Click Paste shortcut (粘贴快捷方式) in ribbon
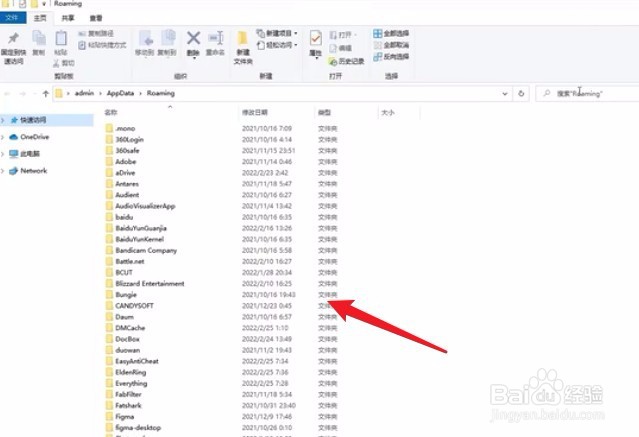The image size is (639, 437). point(102,45)
